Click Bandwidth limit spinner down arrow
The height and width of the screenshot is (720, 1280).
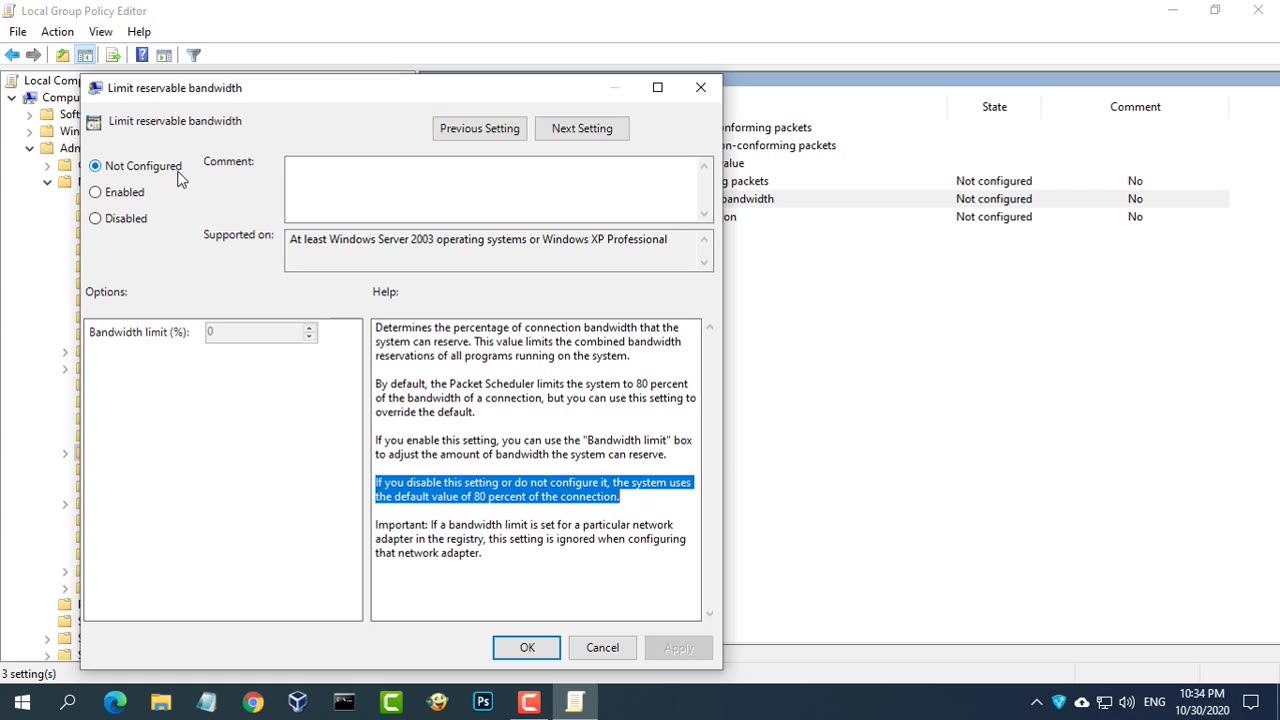309,336
